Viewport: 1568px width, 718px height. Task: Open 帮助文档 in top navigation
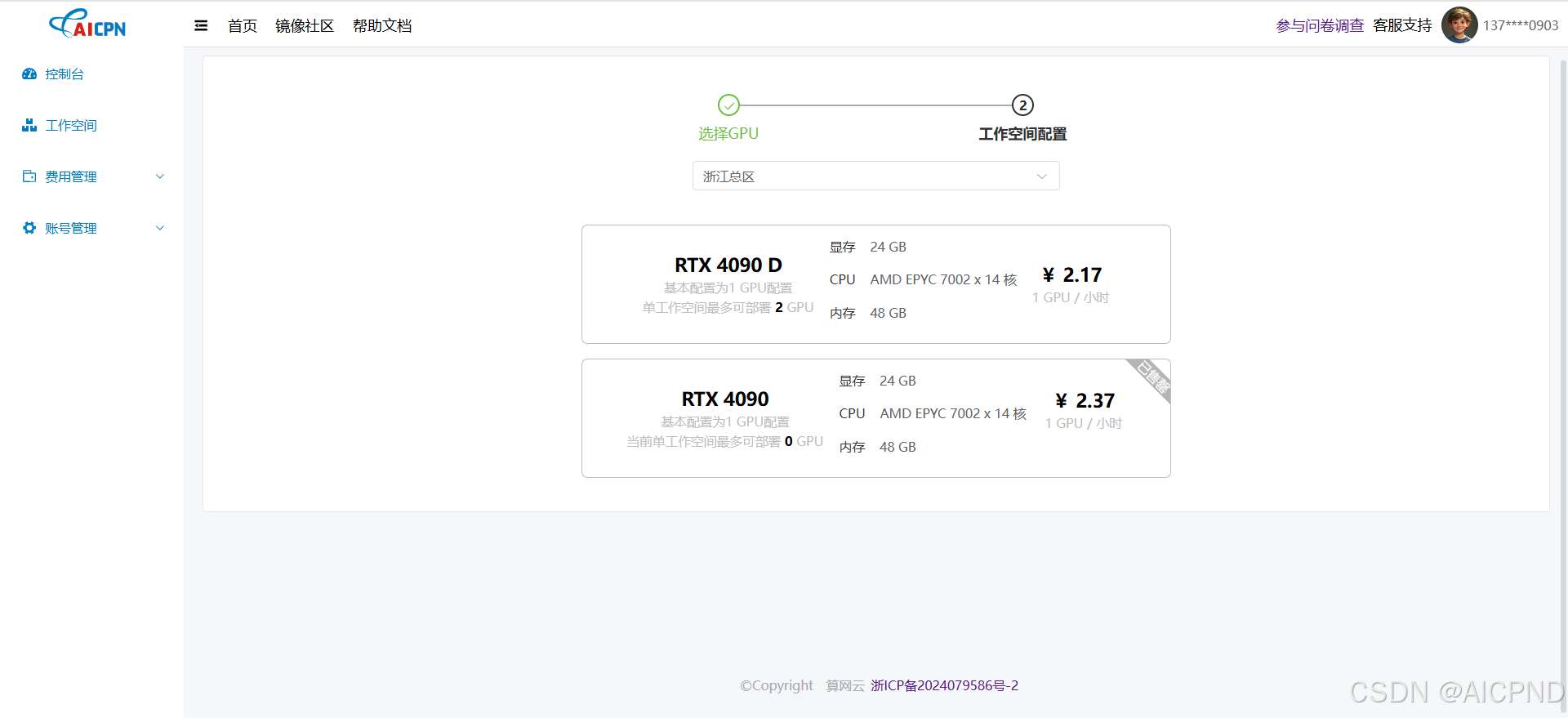pos(382,25)
